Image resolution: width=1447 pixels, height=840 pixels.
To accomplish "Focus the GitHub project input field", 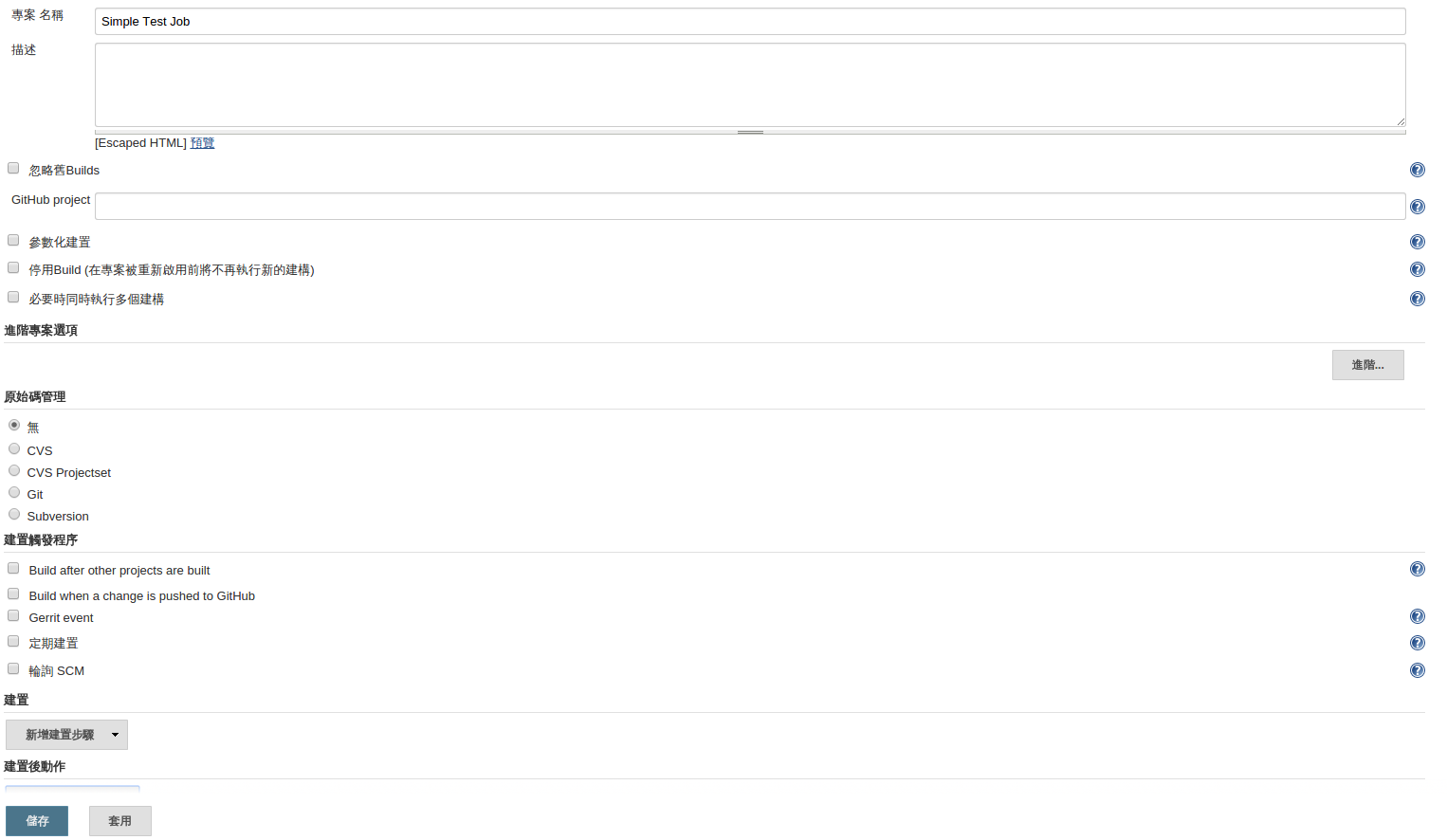I will click(750, 206).
